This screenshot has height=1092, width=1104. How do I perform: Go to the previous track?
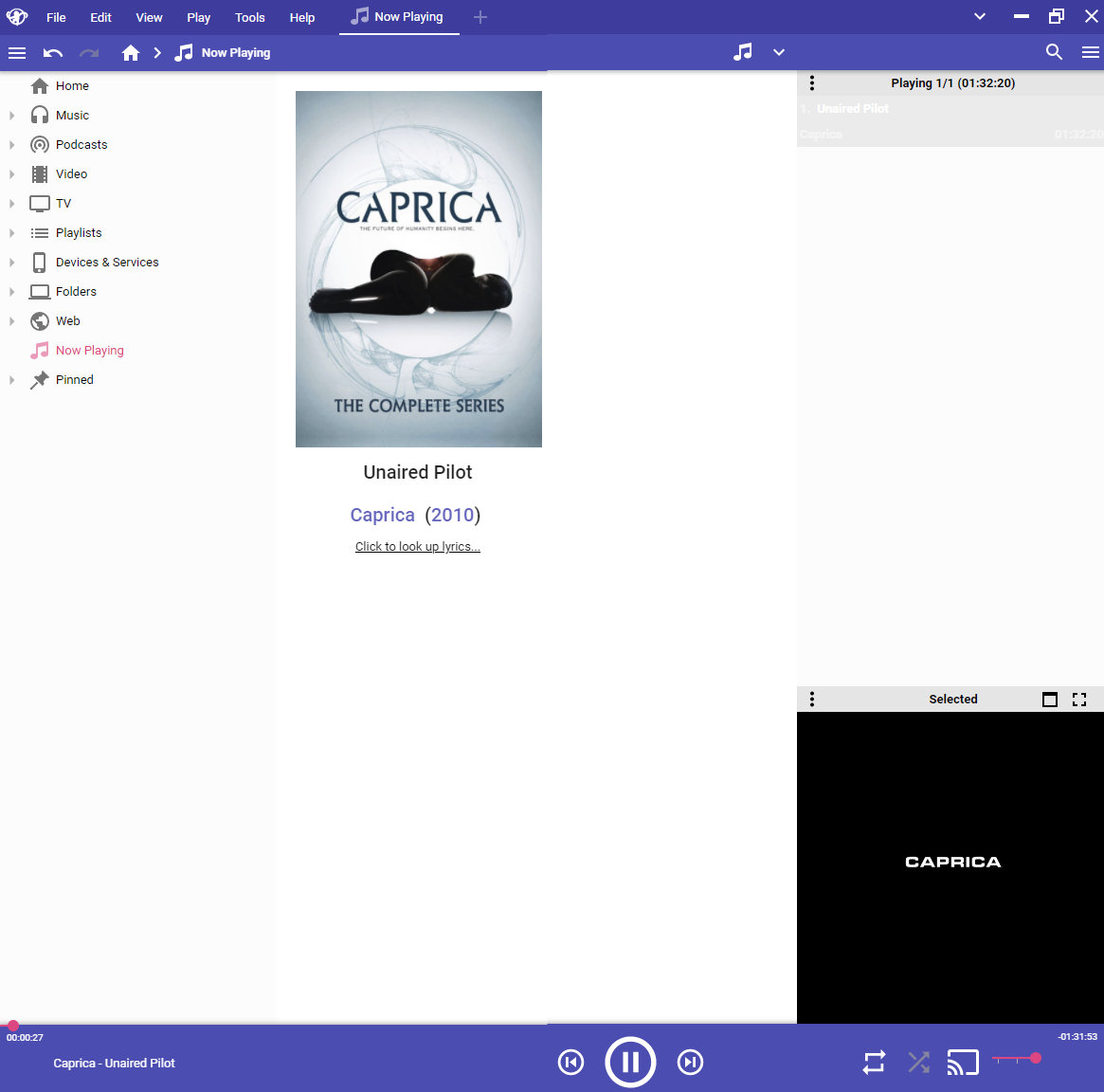point(570,1063)
